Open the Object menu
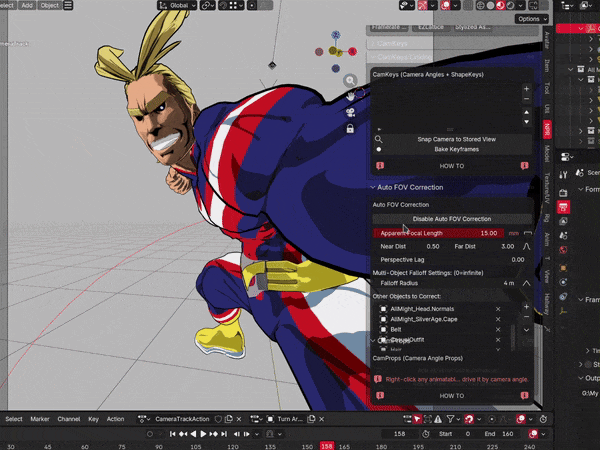 click(49, 5)
